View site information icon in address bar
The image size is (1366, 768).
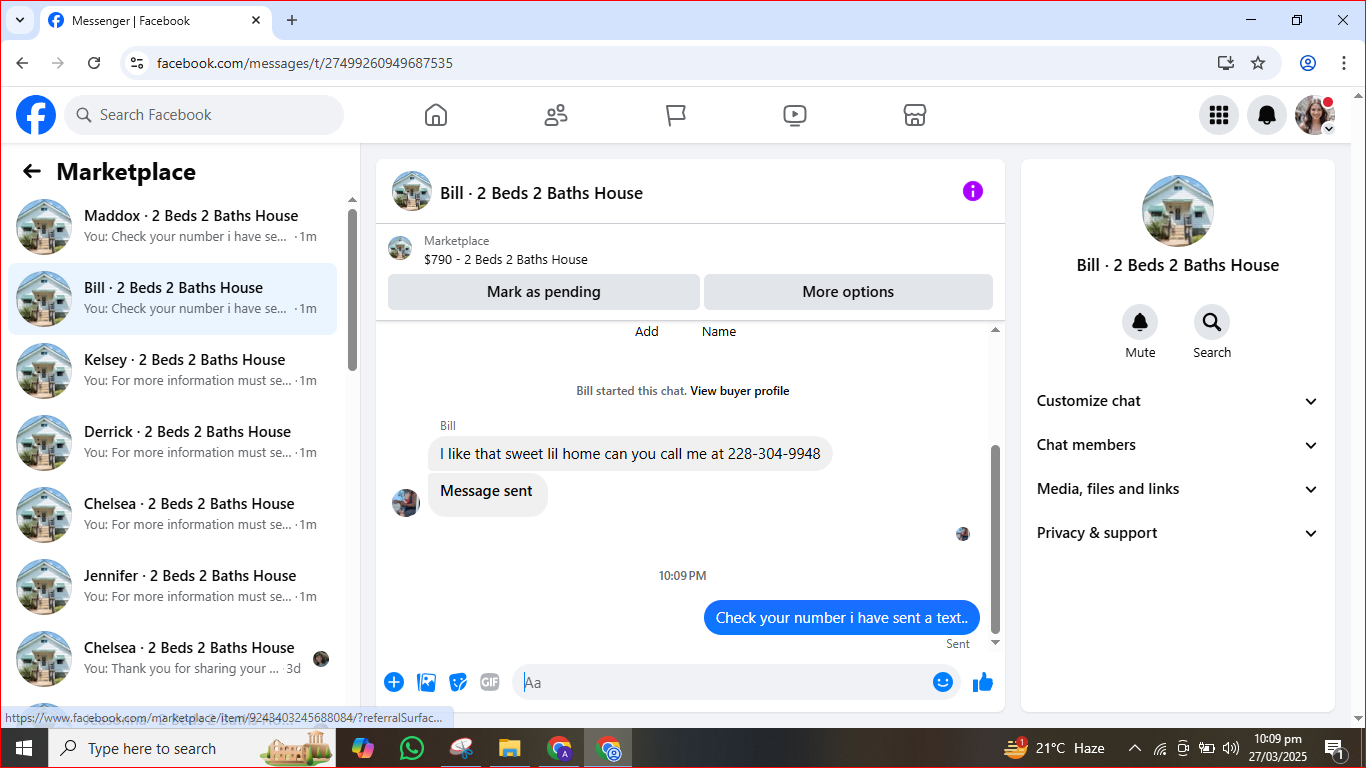(x=138, y=63)
